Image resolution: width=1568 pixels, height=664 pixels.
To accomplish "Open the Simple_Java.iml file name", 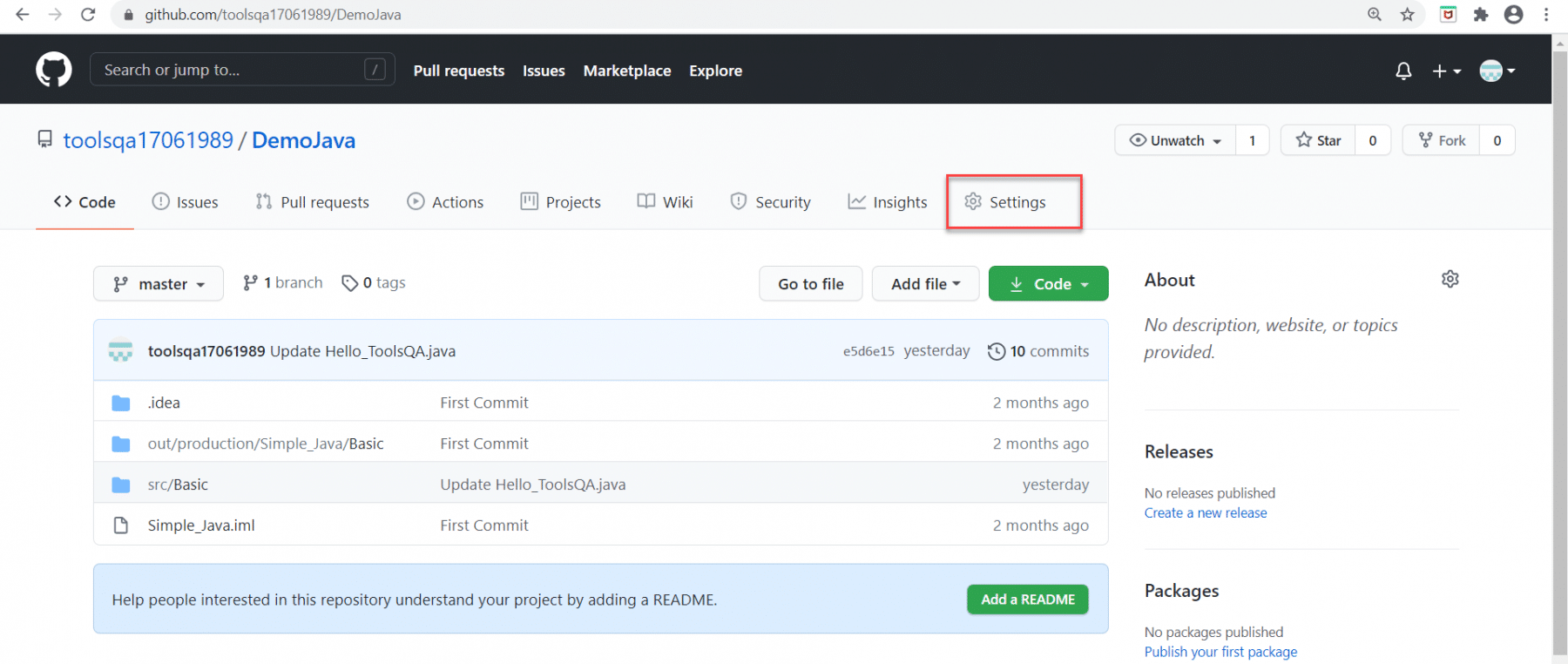I will (201, 525).
